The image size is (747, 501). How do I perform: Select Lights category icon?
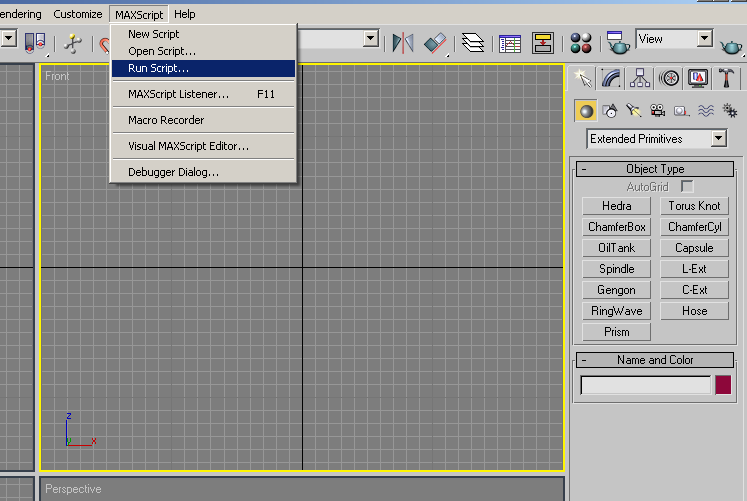(x=634, y=111)
